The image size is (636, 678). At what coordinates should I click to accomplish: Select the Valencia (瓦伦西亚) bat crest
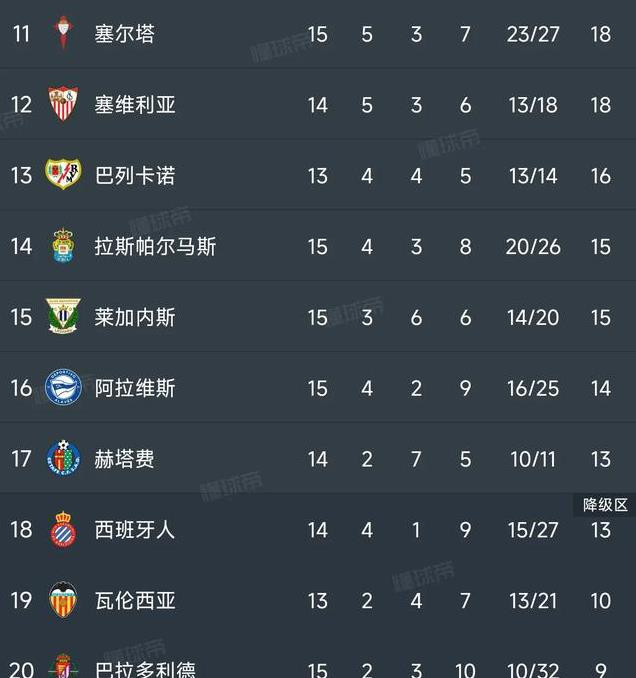click(x=63, y=600)
